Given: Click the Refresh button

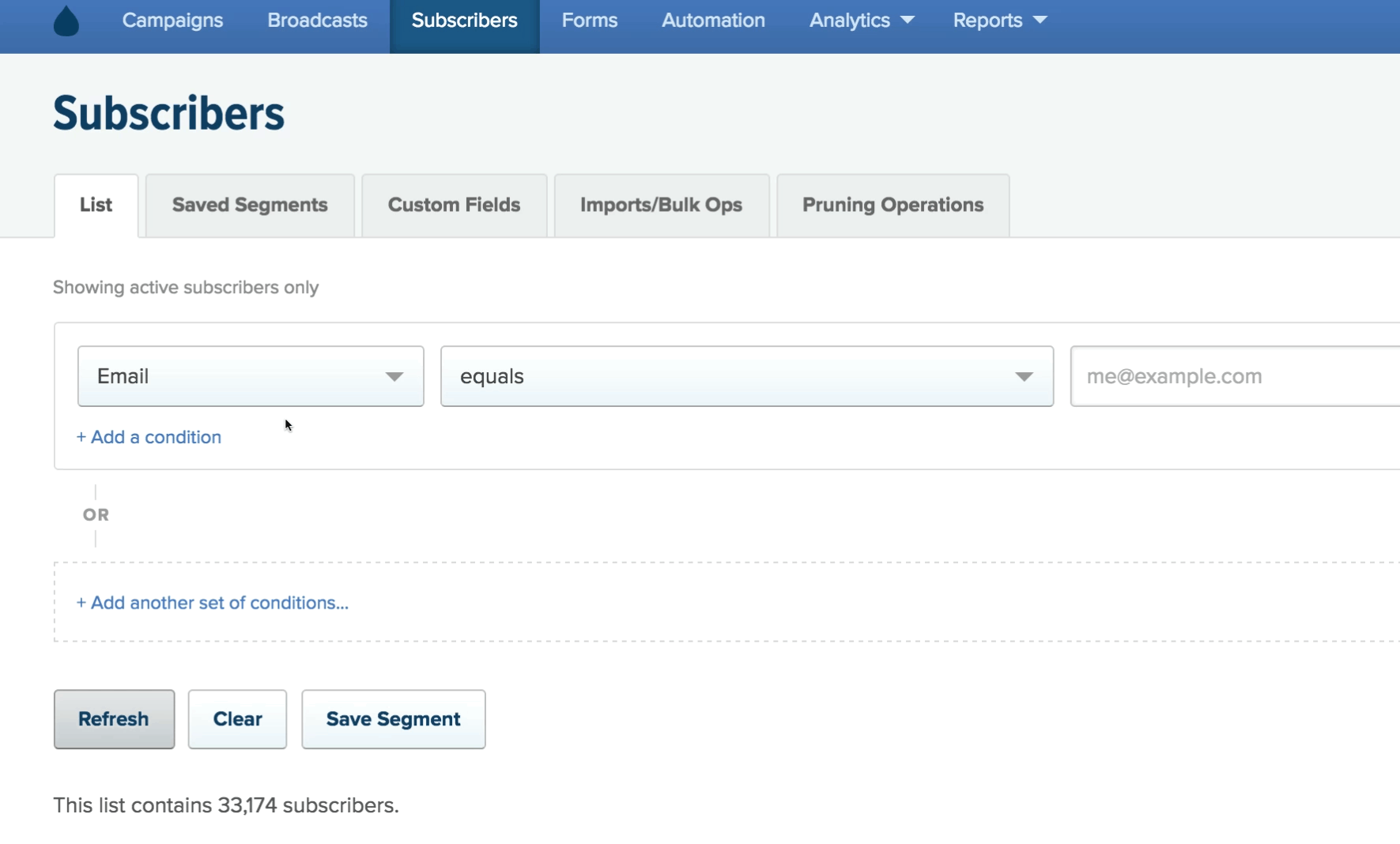Looking at the screenshot, I should [x=114, y=719].
